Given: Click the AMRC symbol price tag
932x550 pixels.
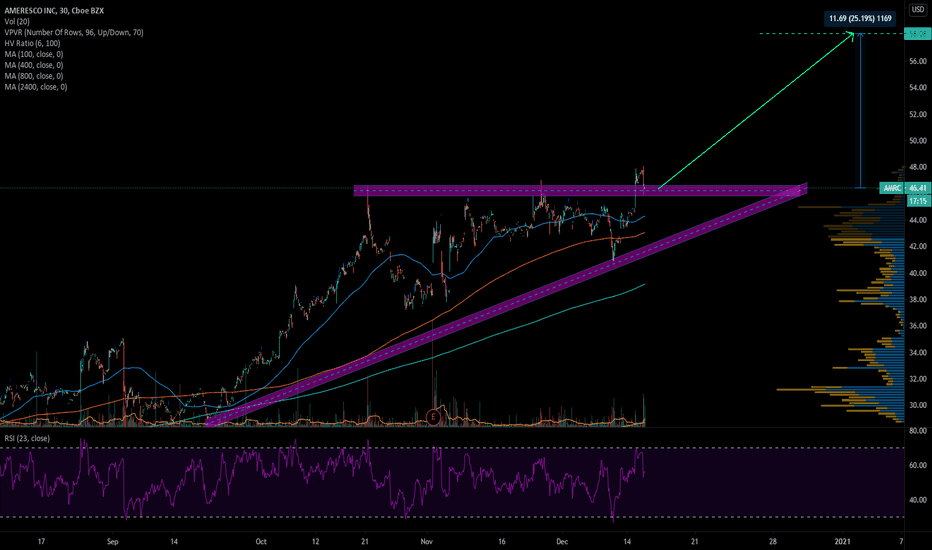Looking at the screenshot, I should [x=892, y=188].
